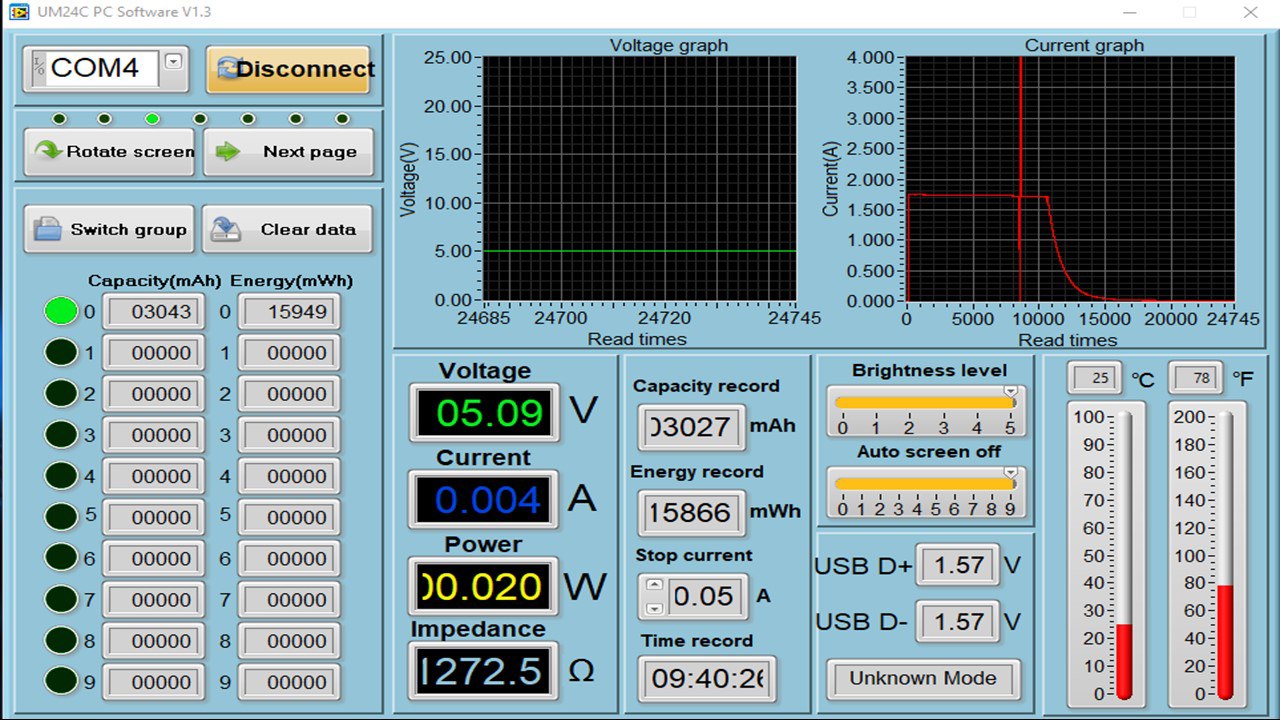Click the Rotate screen button
This screenshot has width=1280, height=720.
[x=109, y=152]
